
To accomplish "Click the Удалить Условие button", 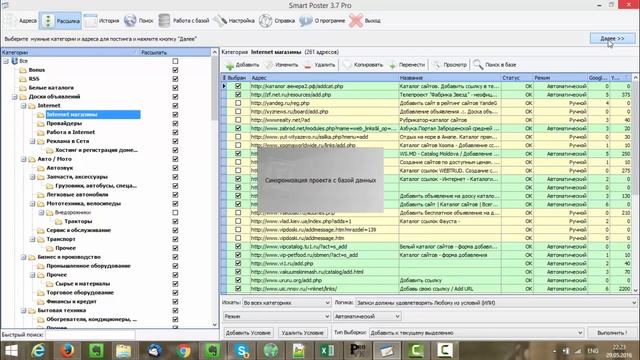I will tap(302, 333).
